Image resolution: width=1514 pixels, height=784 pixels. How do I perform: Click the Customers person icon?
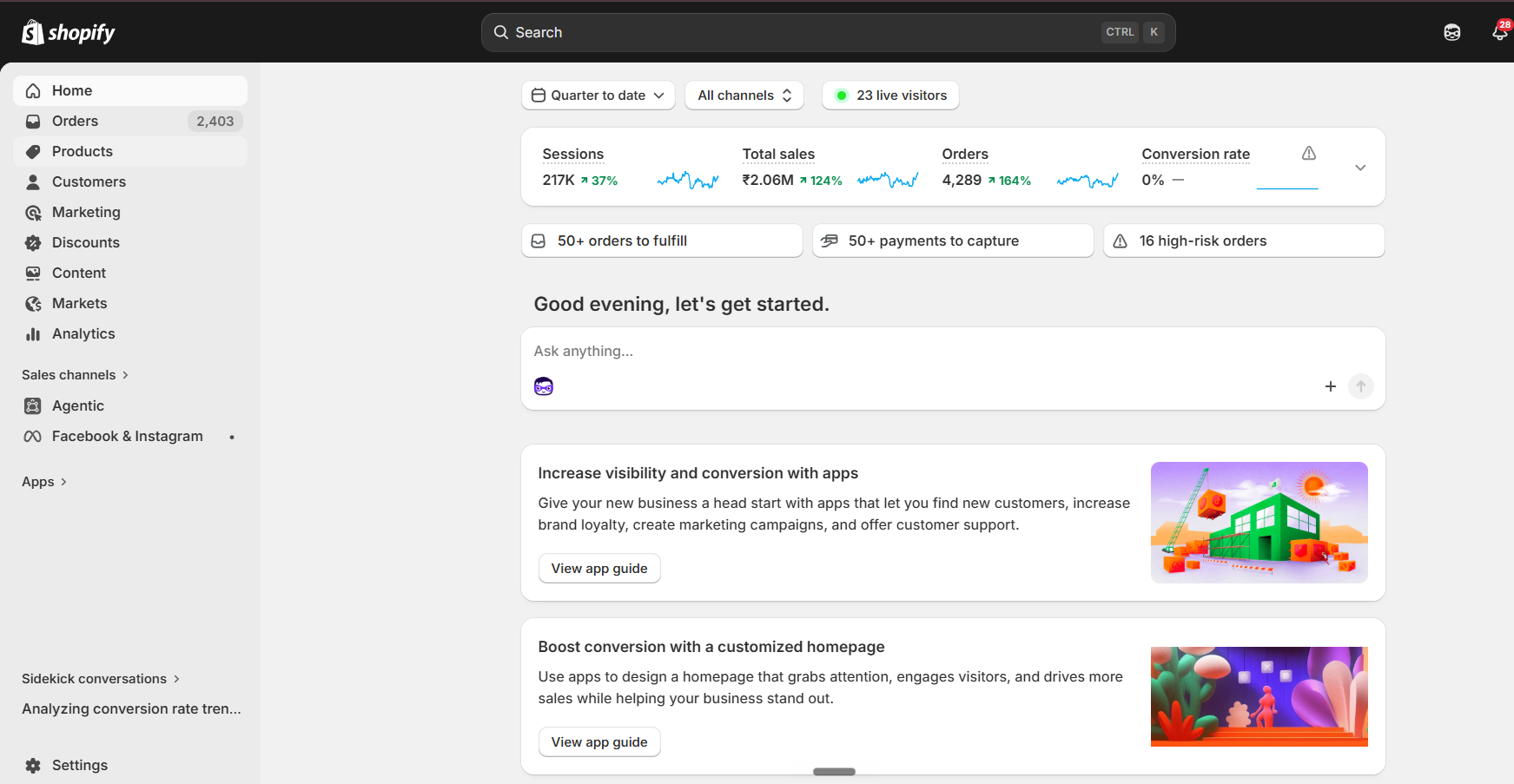pyautogui.click(x=33, y=181)
